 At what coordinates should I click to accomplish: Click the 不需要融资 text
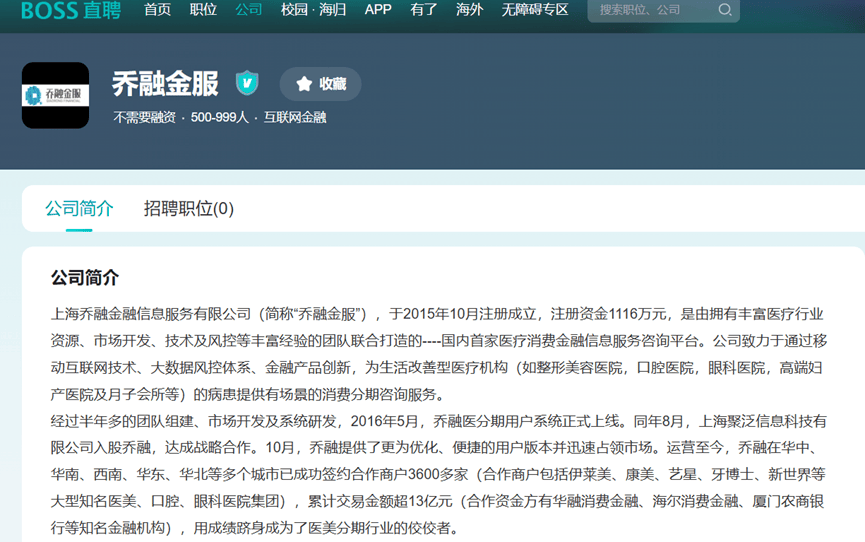pyautogui.click(x=144, y=118)
